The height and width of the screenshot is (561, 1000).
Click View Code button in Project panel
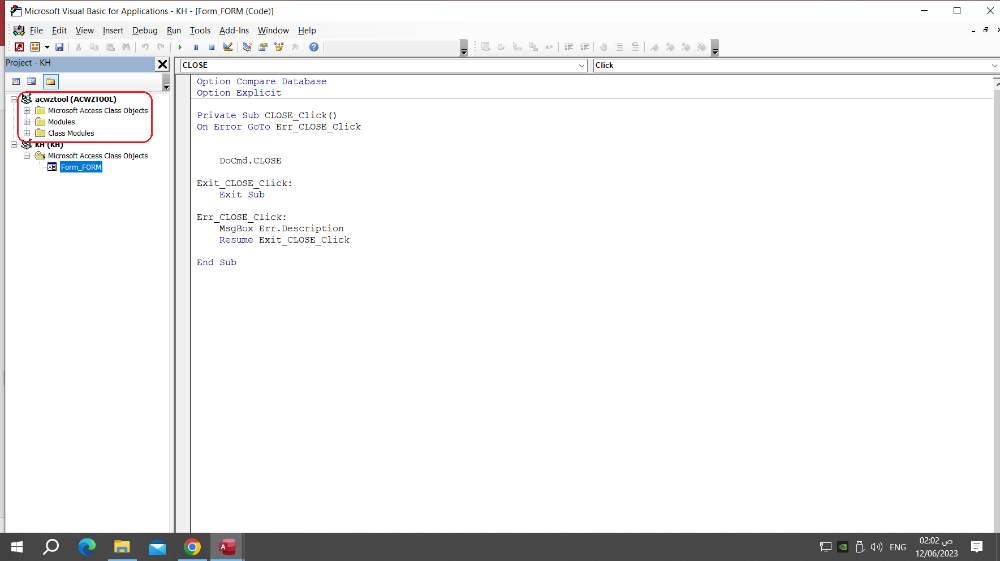(x=16, y=81)
